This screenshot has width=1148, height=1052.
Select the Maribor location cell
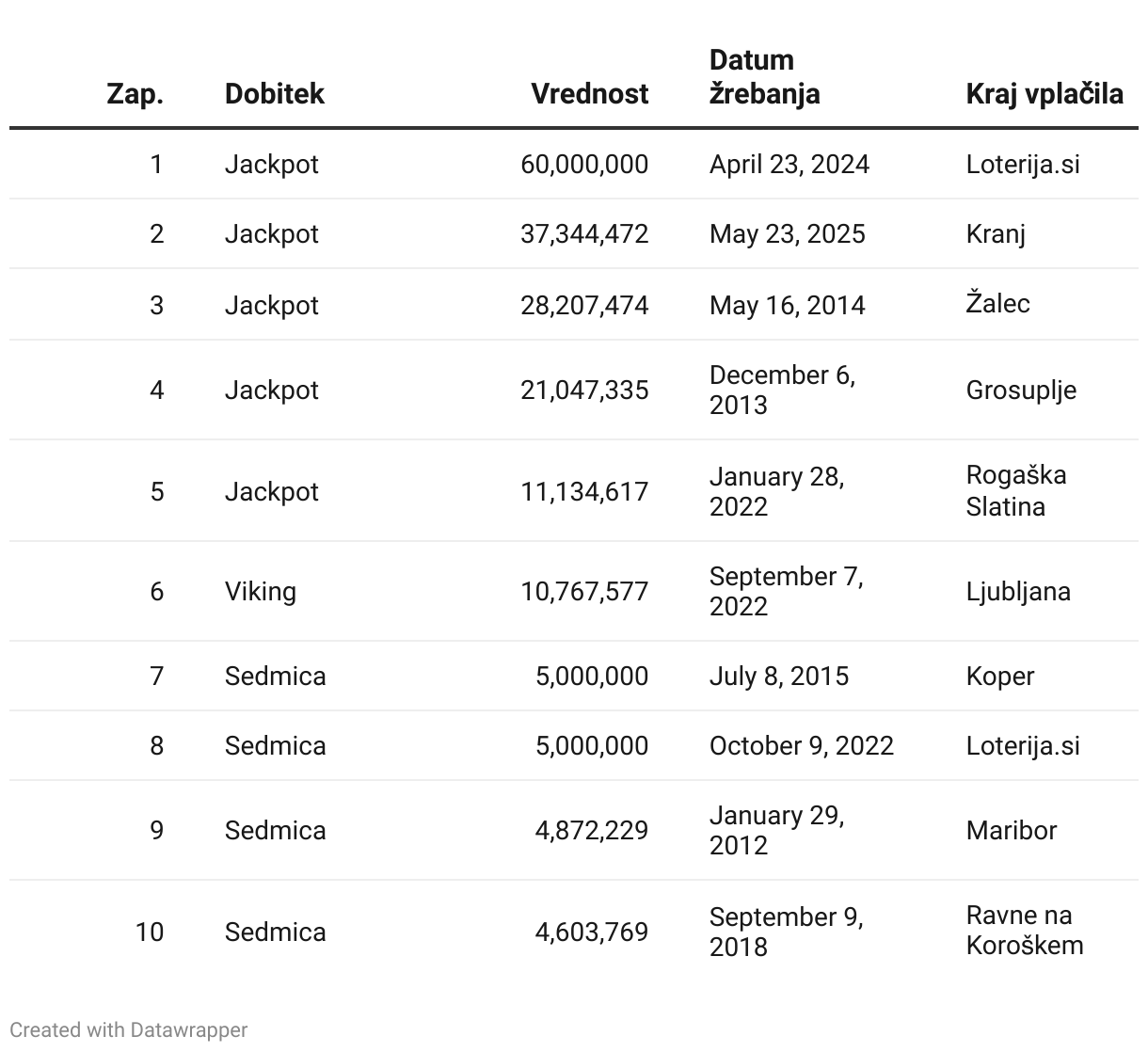[x=1011, y=831]
